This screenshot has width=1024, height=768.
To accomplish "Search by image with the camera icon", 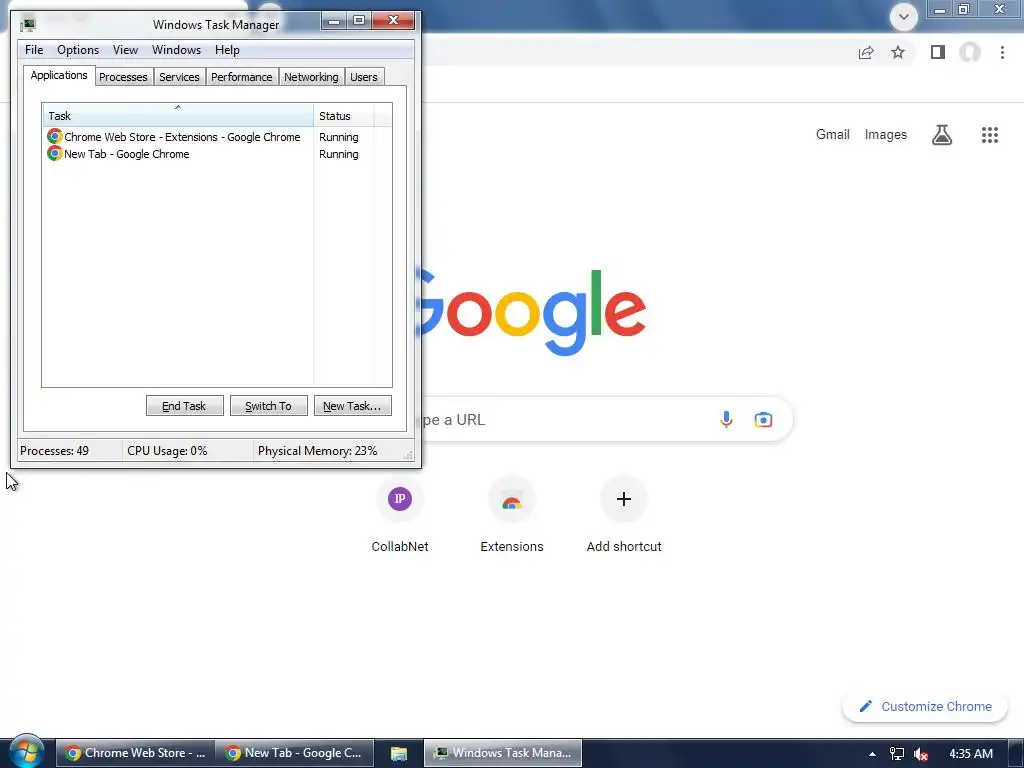I will tap(763, 420).
